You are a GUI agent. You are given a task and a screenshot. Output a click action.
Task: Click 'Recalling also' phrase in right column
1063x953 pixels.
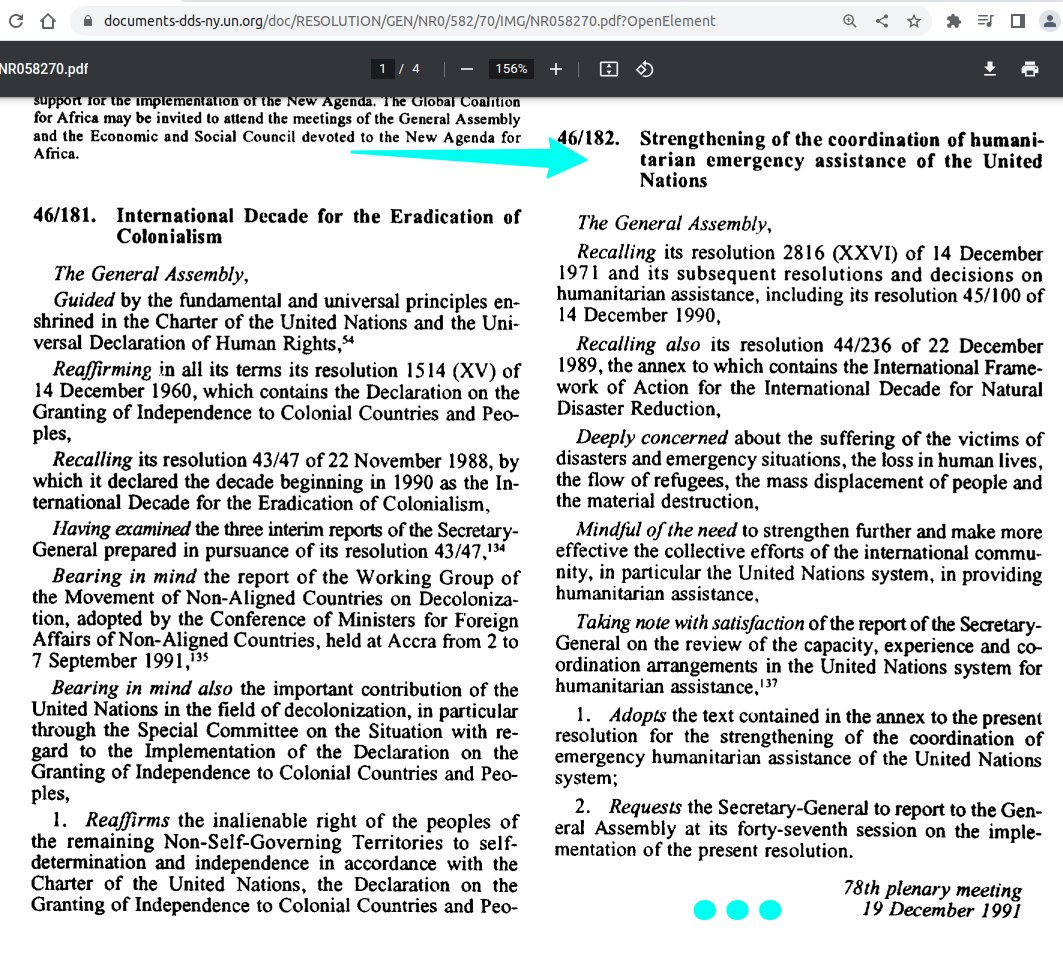(638, 344)
